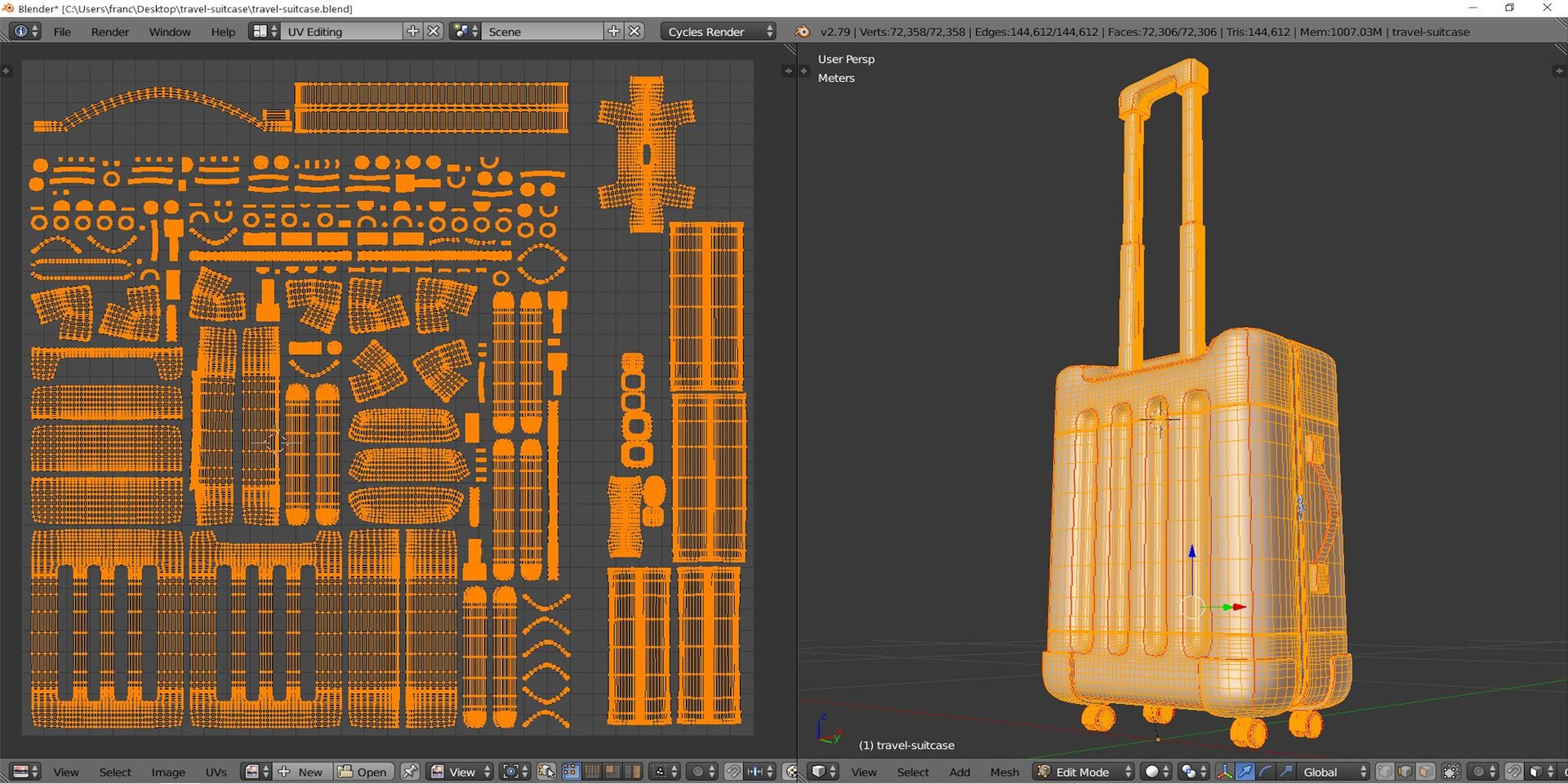Select UV face selection mode
The image size is (1568, 784).
(x=612, y=771)
